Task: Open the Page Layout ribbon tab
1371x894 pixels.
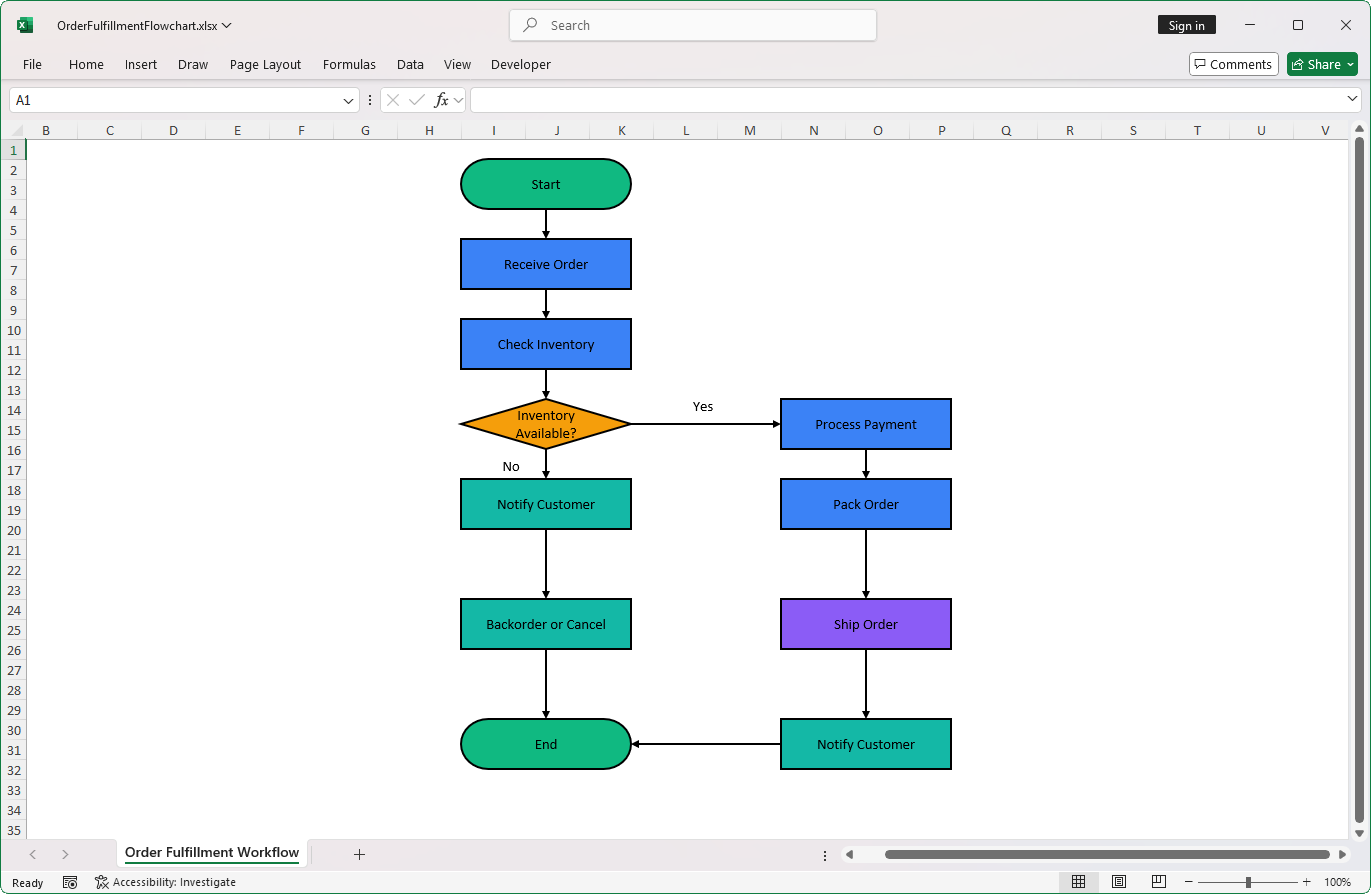Action: coord(265,64)
